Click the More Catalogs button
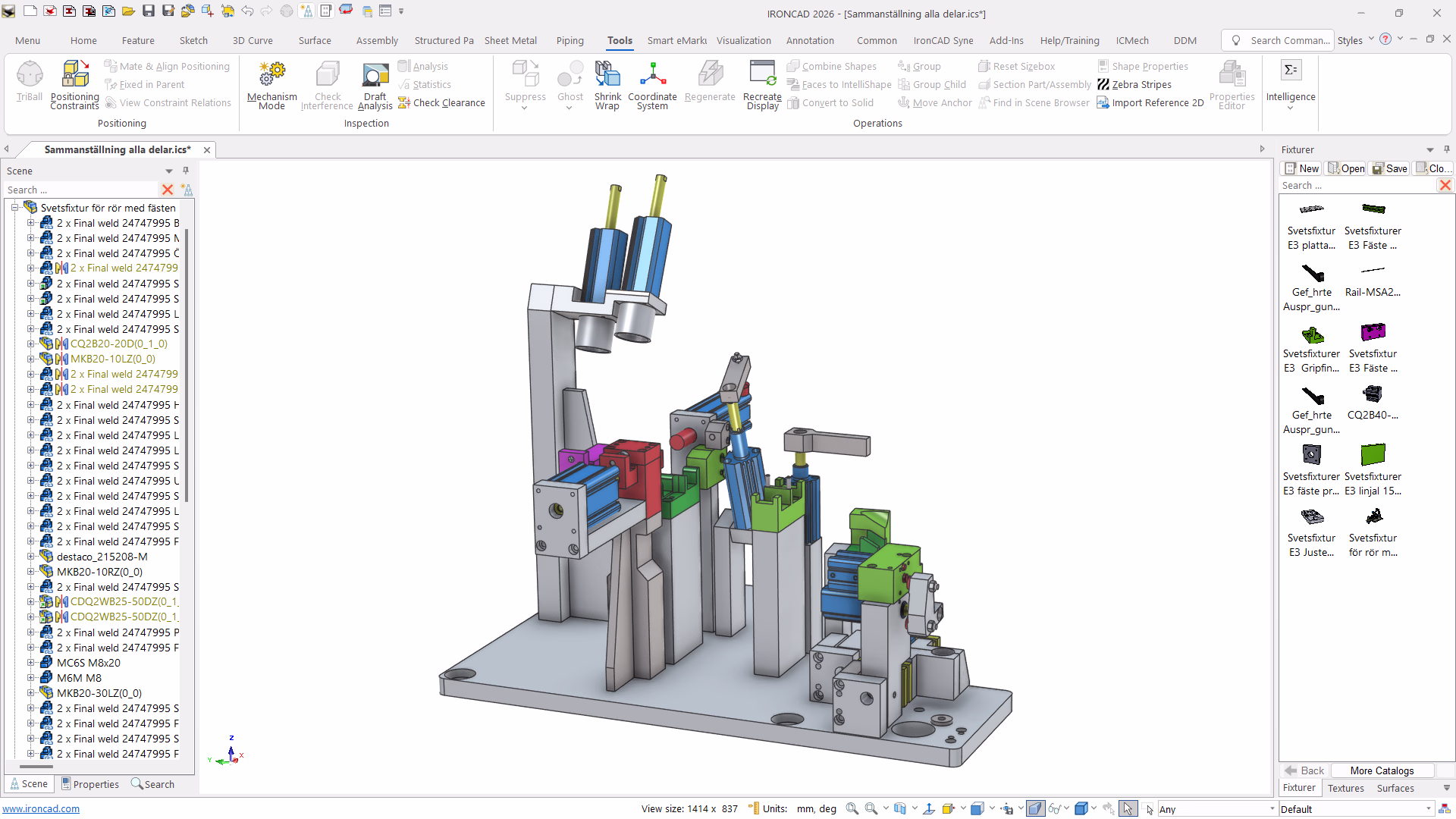Viewport: 1456px width, 819px height. tap(1382, 770)
